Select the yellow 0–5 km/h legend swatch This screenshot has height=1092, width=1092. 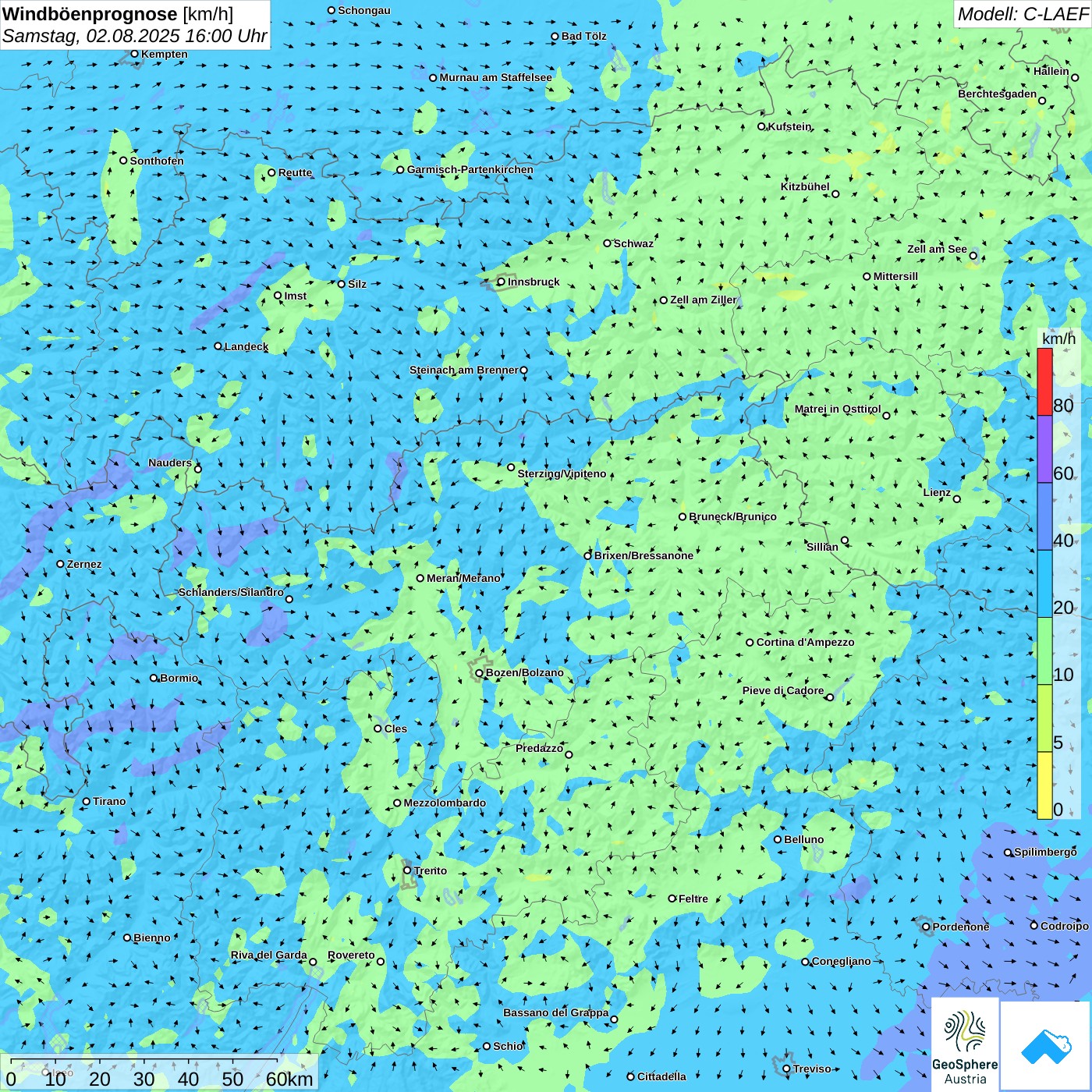1044,785
